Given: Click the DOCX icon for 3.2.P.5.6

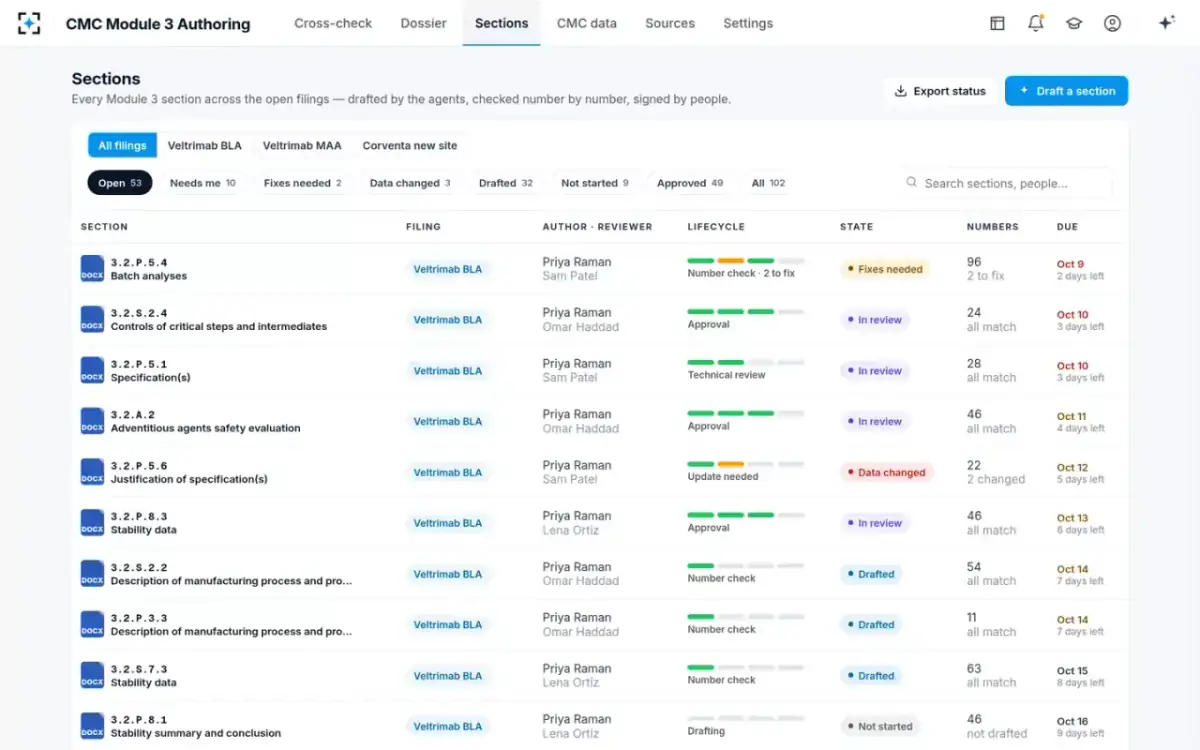Looking at the screenshot, I should coord(92,472).
